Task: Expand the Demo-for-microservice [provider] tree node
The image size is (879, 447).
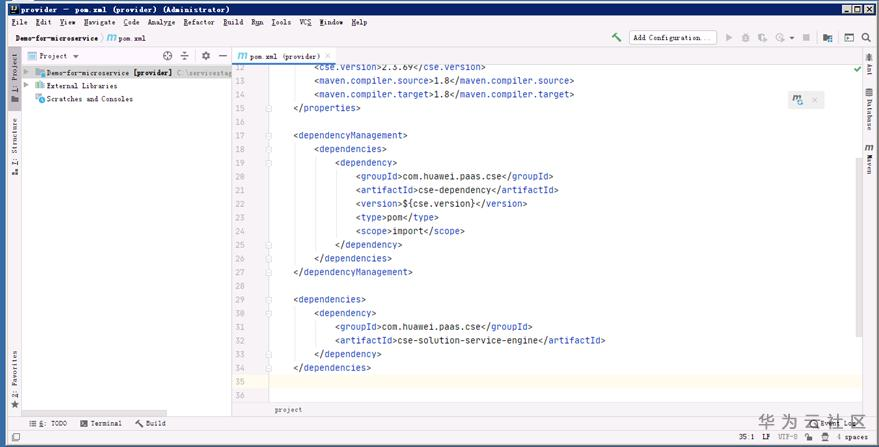Action: [x=26, y=72]
